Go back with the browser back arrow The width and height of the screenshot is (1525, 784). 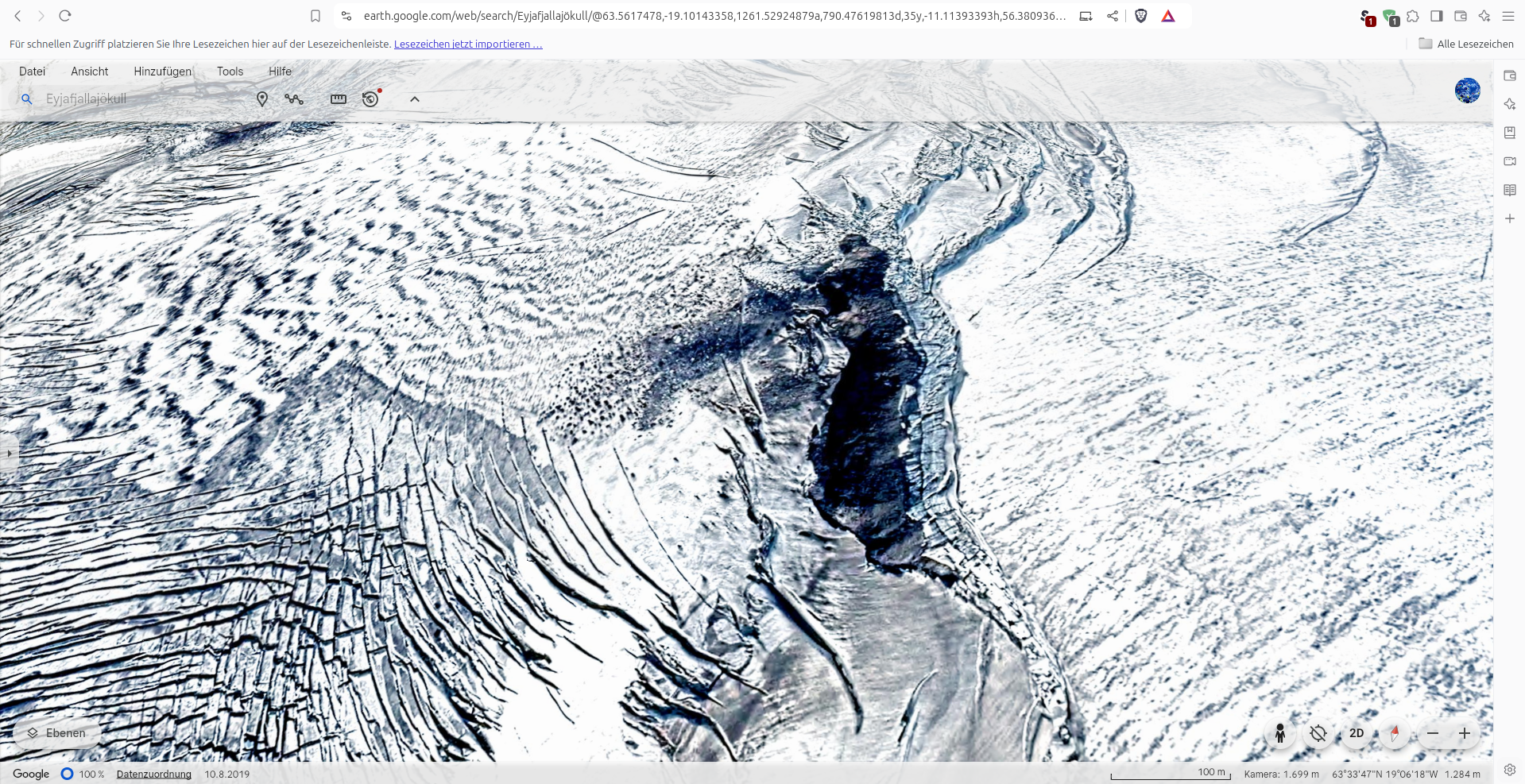[x=17, y=16]
